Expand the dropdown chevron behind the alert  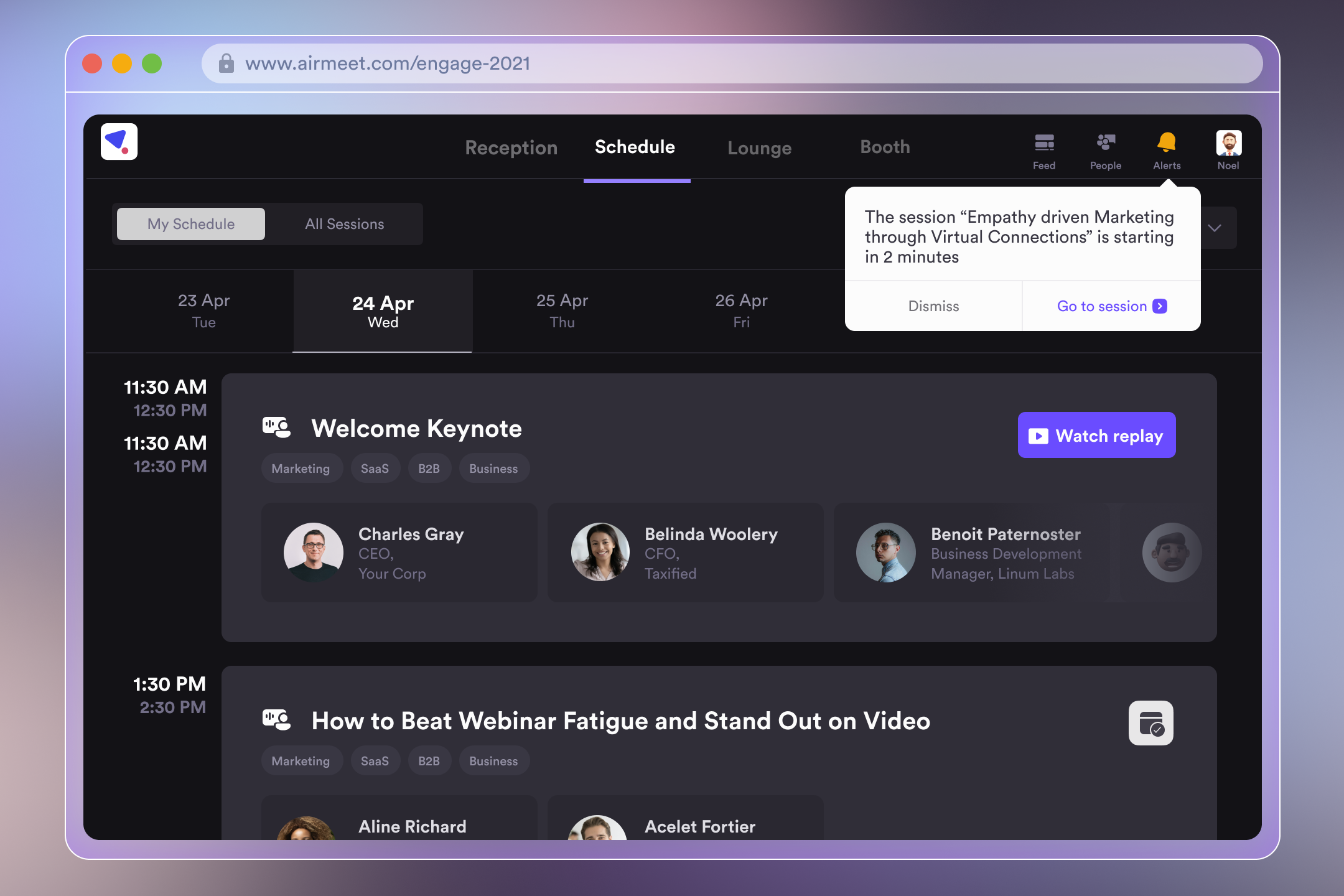tap(1215, 228)
